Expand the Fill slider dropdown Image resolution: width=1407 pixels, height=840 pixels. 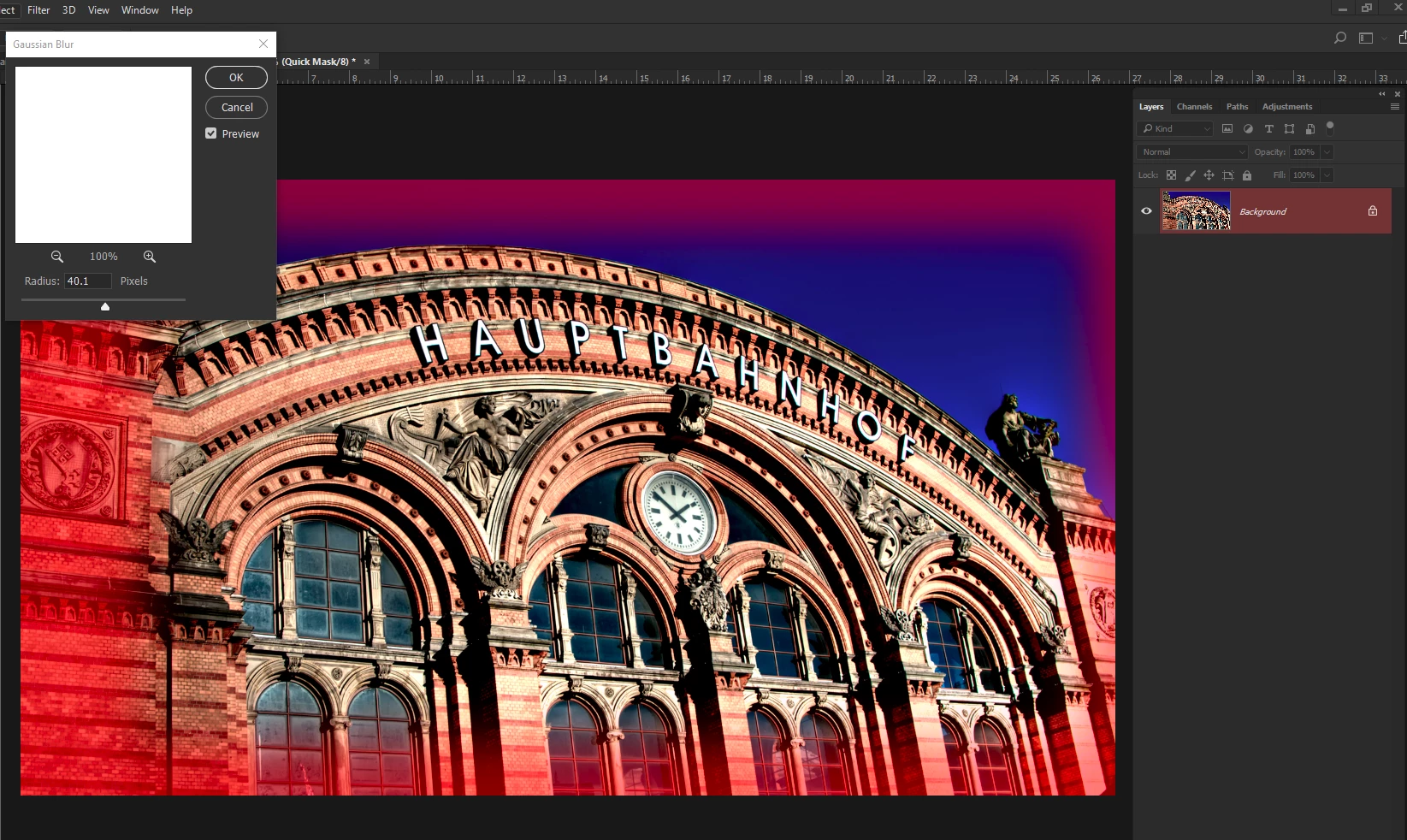pos(1327,175)
